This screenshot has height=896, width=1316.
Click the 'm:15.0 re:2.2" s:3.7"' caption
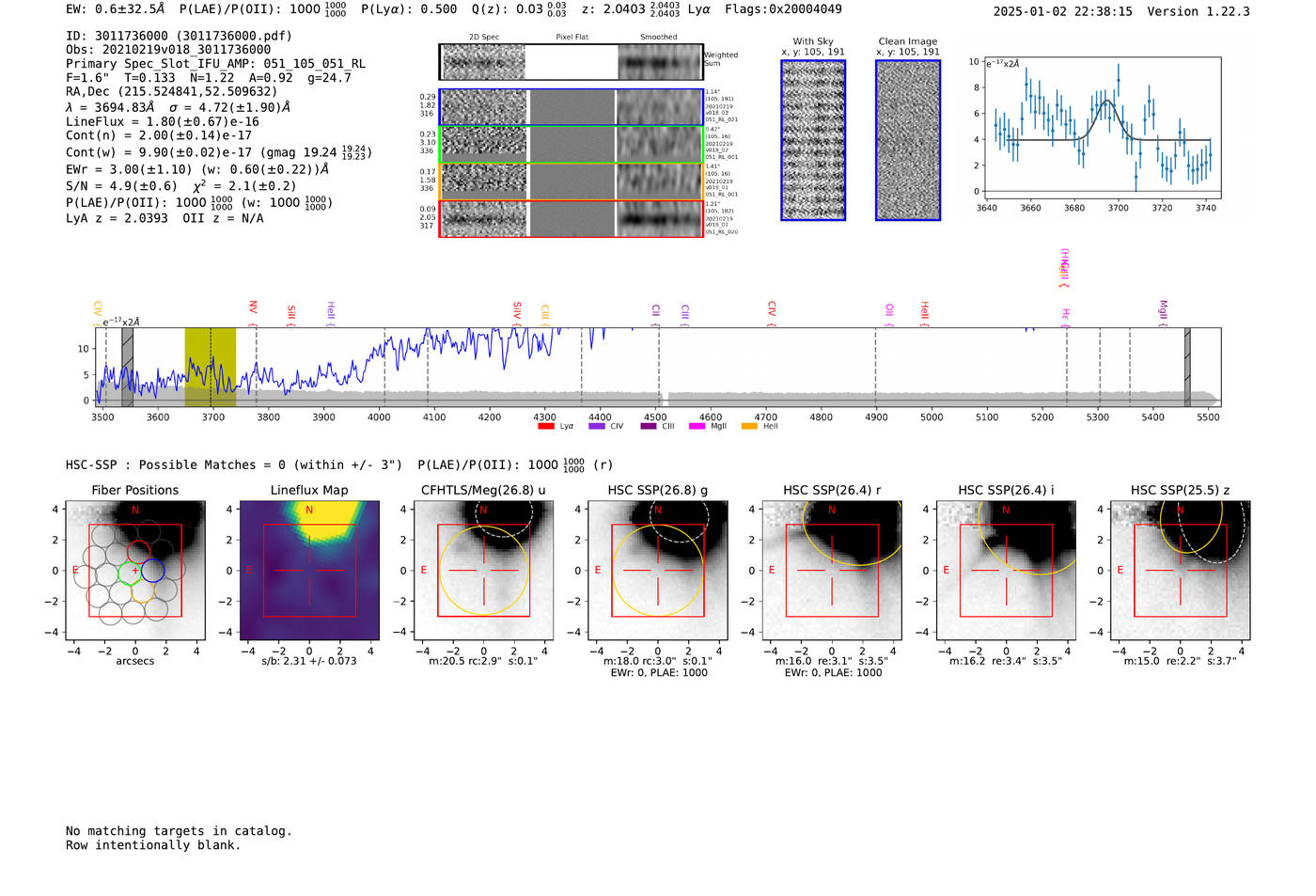point(1181,661)
